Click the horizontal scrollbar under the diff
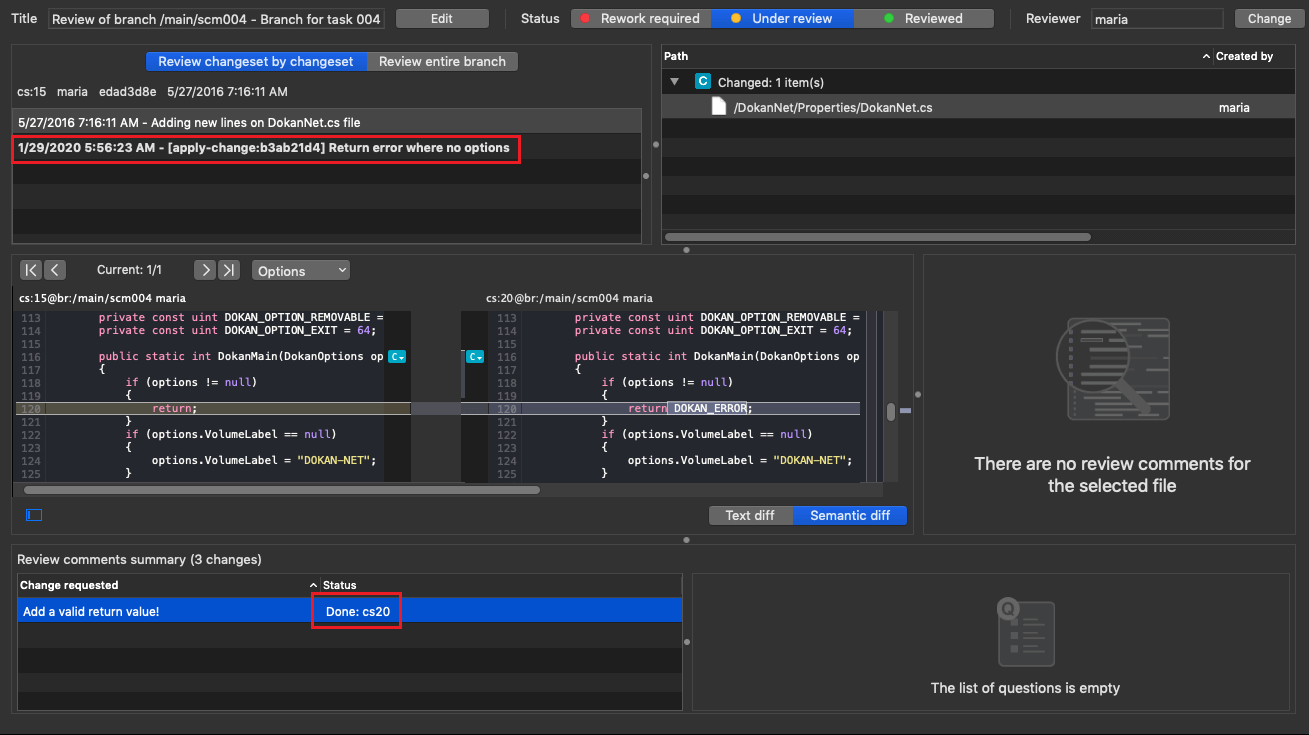Image resolution: width=1309 pixels, height=735 pixels. [281, 490]
